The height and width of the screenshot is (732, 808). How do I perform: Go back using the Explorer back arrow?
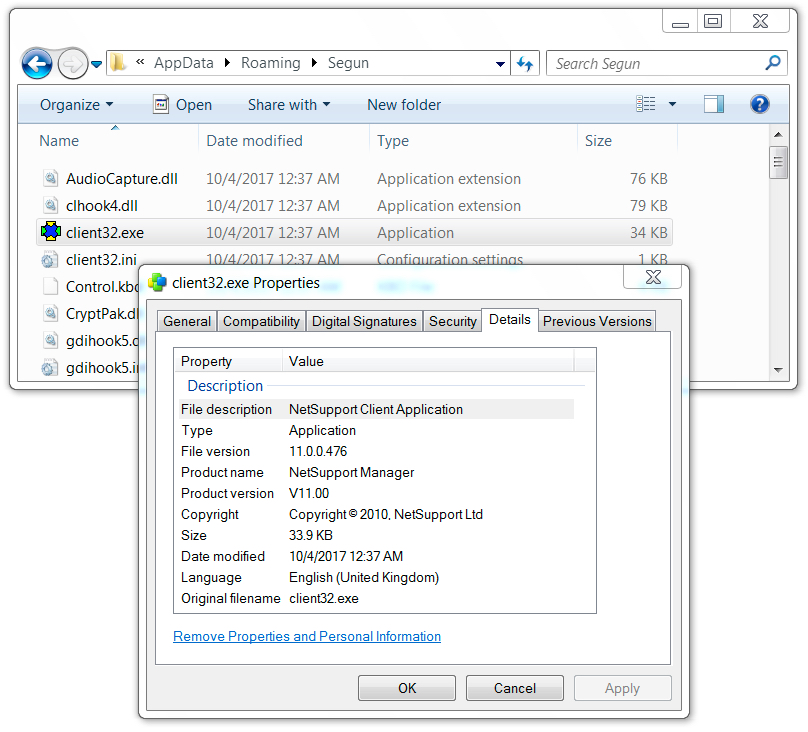(x=37, y=64)
